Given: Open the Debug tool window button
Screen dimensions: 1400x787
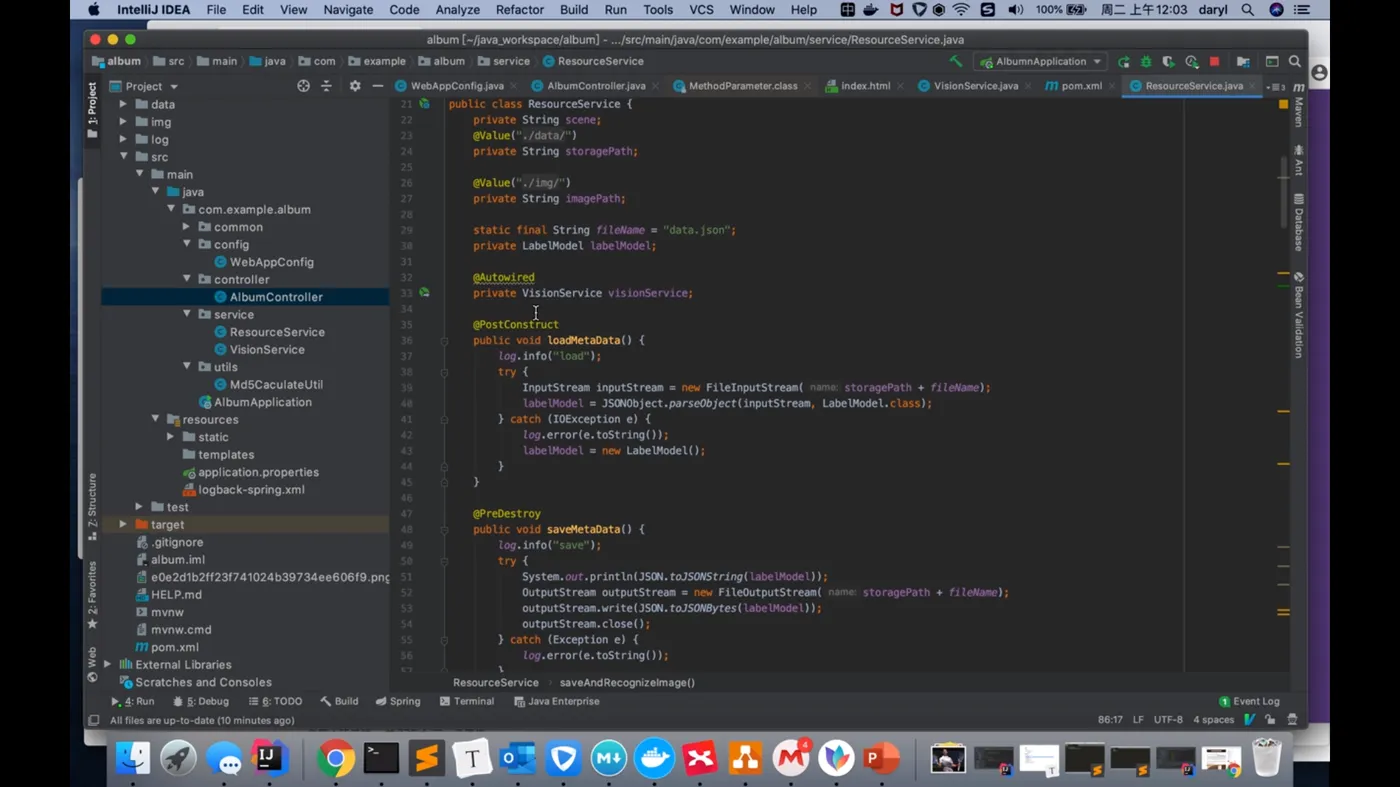Looking at the screenshot, I should pyautogui.click(x=201, y=701).
